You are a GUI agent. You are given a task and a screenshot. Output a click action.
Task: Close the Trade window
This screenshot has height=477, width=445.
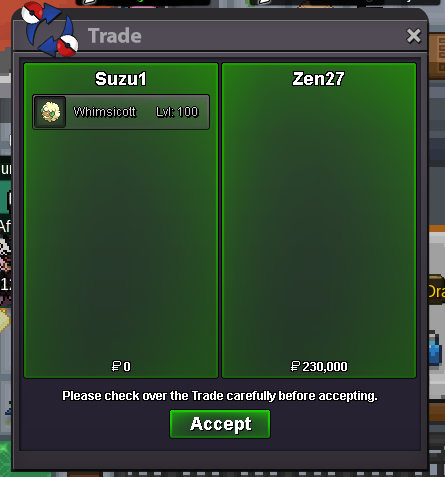pyautogui.click(x=414, y=36)
